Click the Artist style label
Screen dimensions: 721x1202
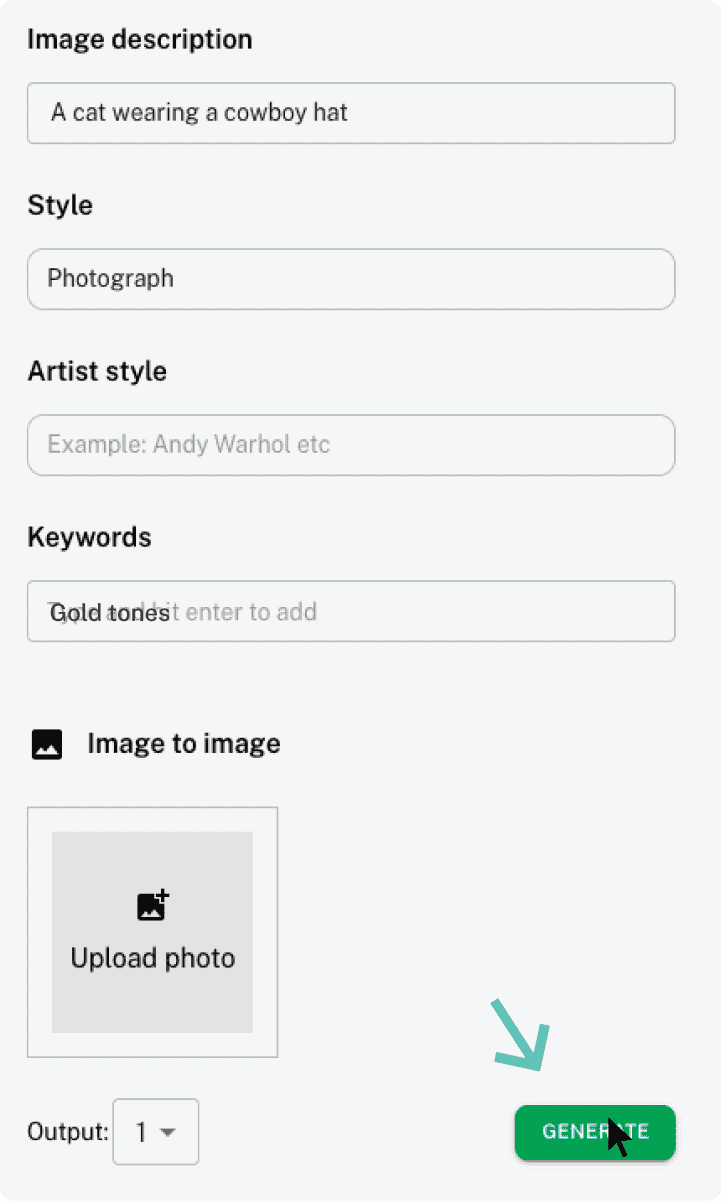coord(97,371)
